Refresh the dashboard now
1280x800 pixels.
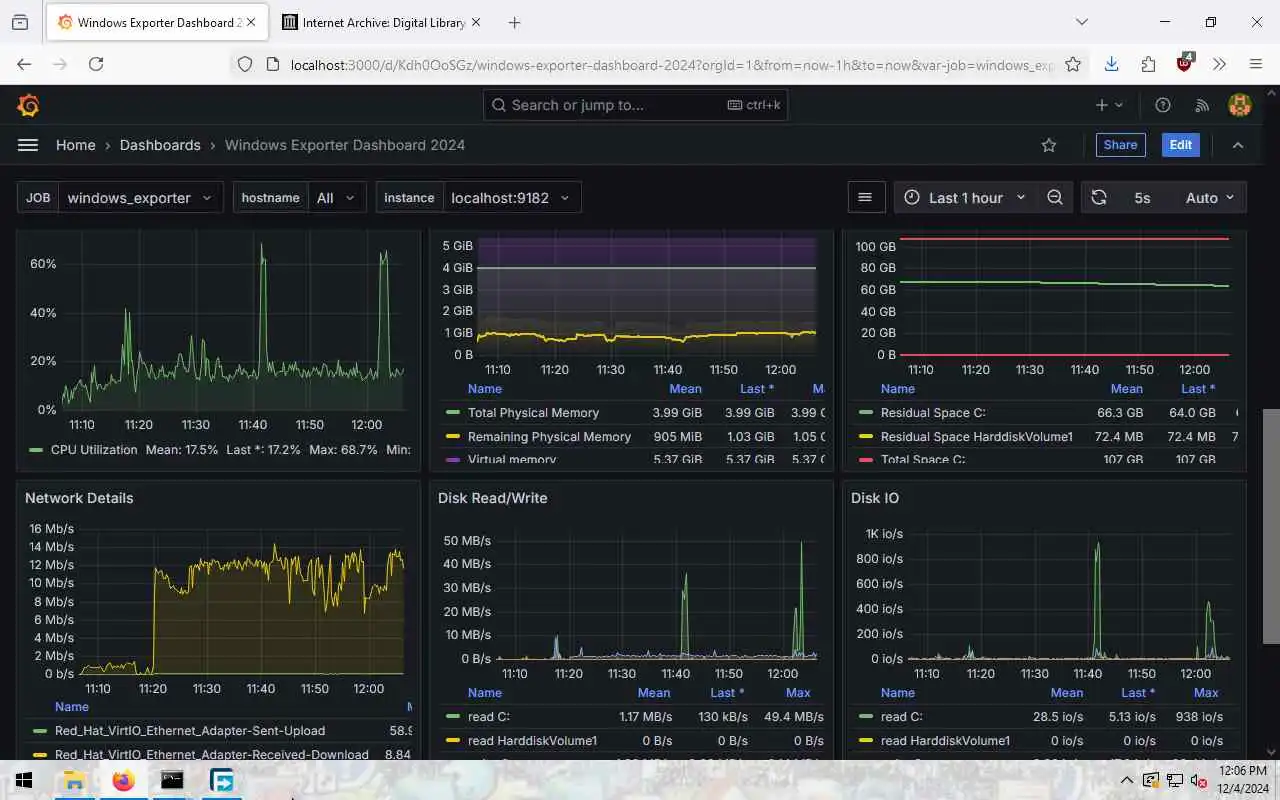point(1099,198)
